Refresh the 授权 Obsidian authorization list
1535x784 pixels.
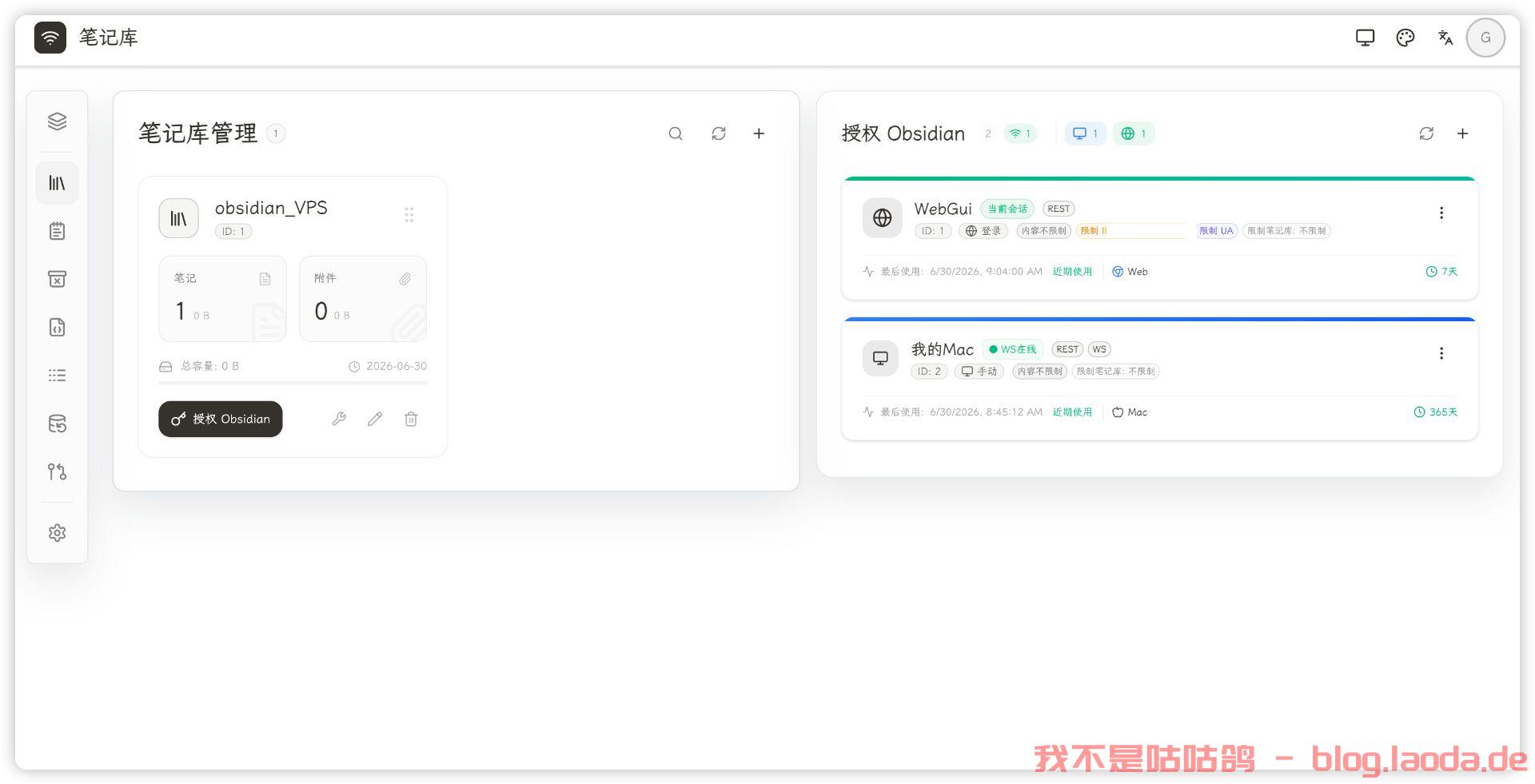pyautogui.click(x=1426, y=133)
